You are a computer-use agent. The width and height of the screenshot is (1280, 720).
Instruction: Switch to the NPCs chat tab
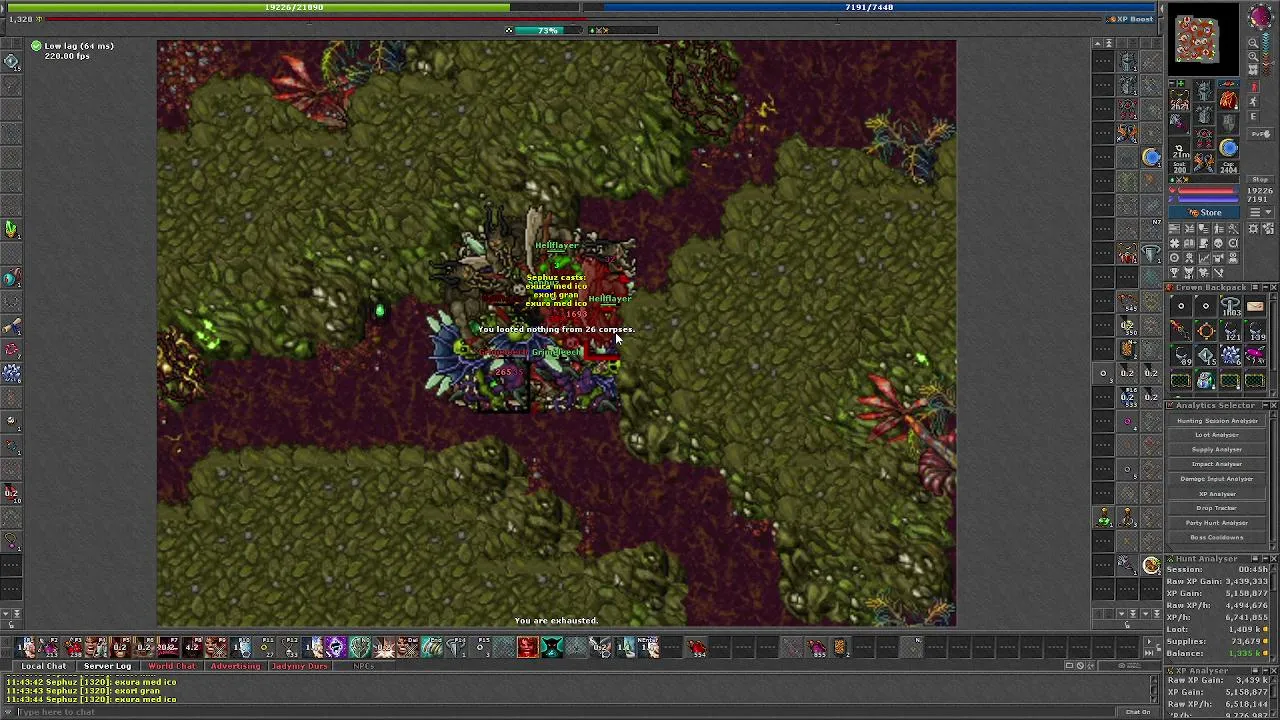(363, 666)
